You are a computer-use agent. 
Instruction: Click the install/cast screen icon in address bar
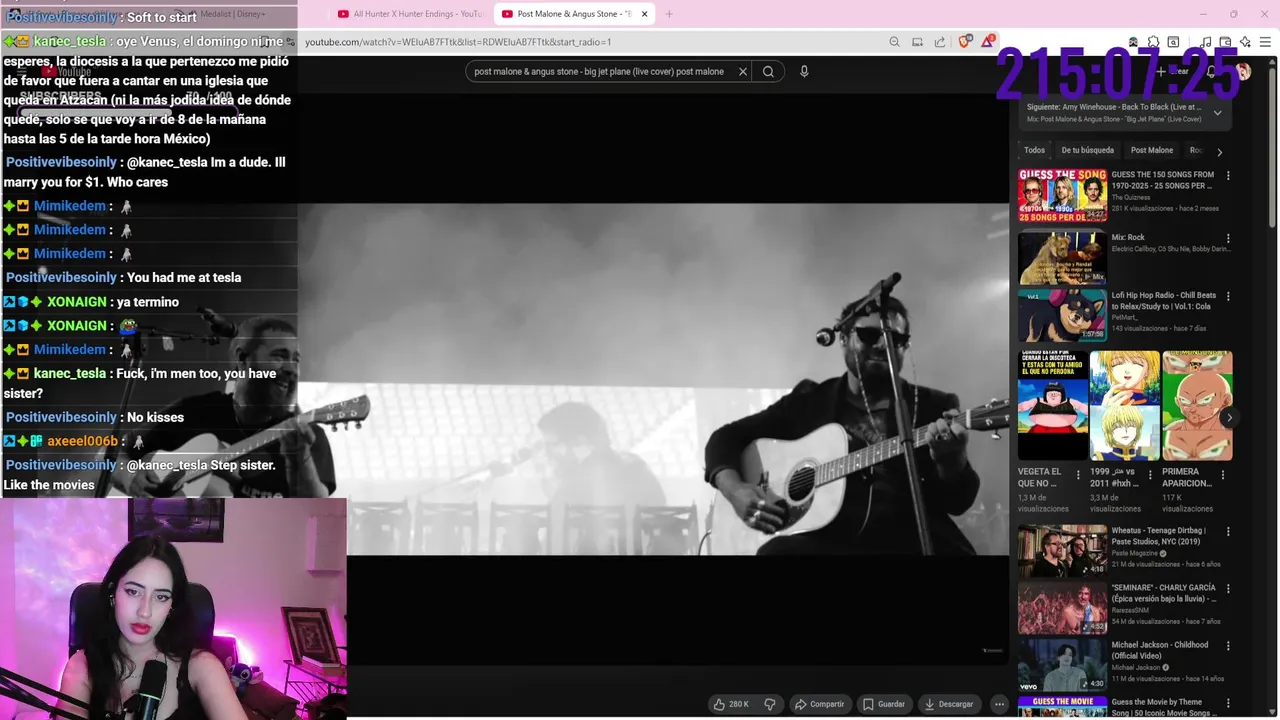(917, 42)
